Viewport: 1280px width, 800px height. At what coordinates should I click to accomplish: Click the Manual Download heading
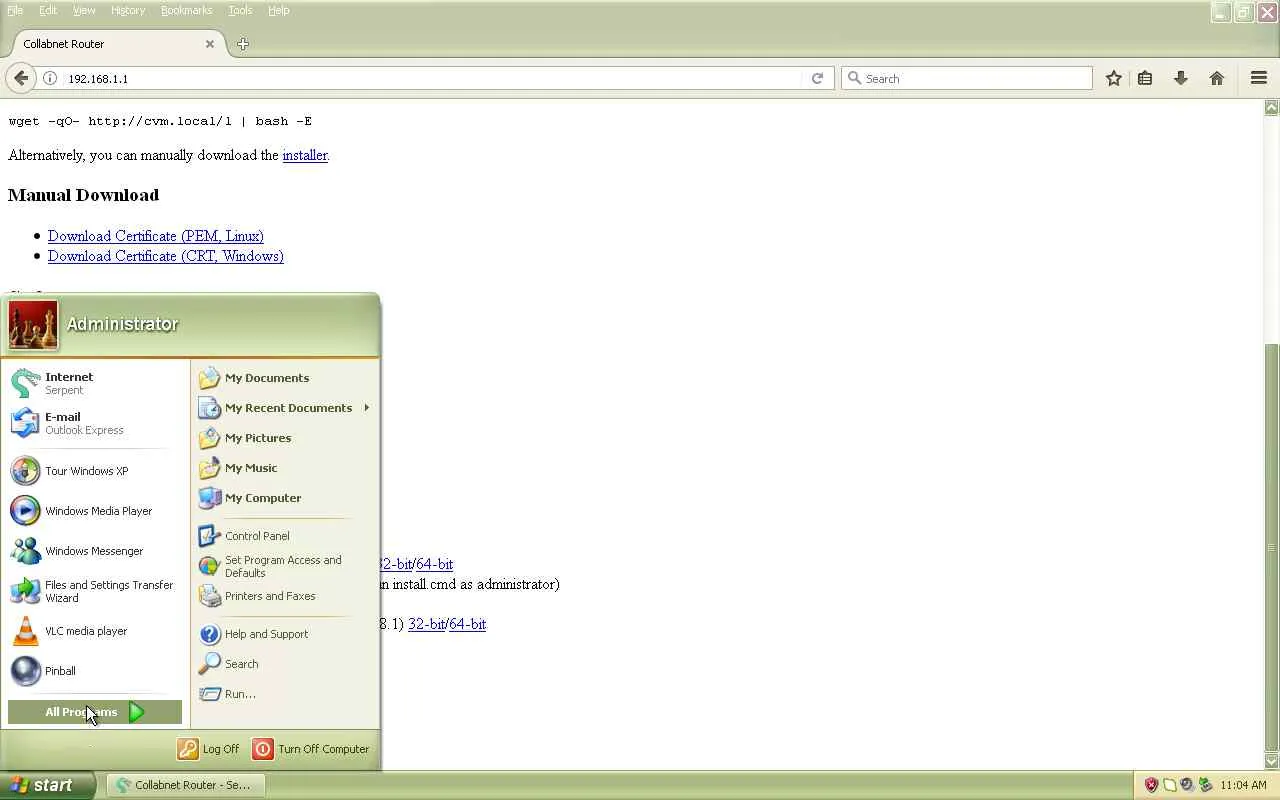83,195
